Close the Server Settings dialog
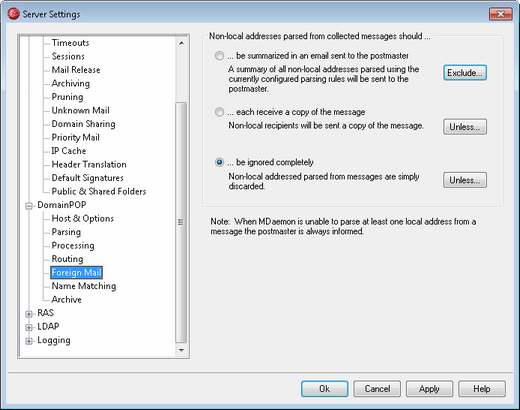 tap(500, 14)
